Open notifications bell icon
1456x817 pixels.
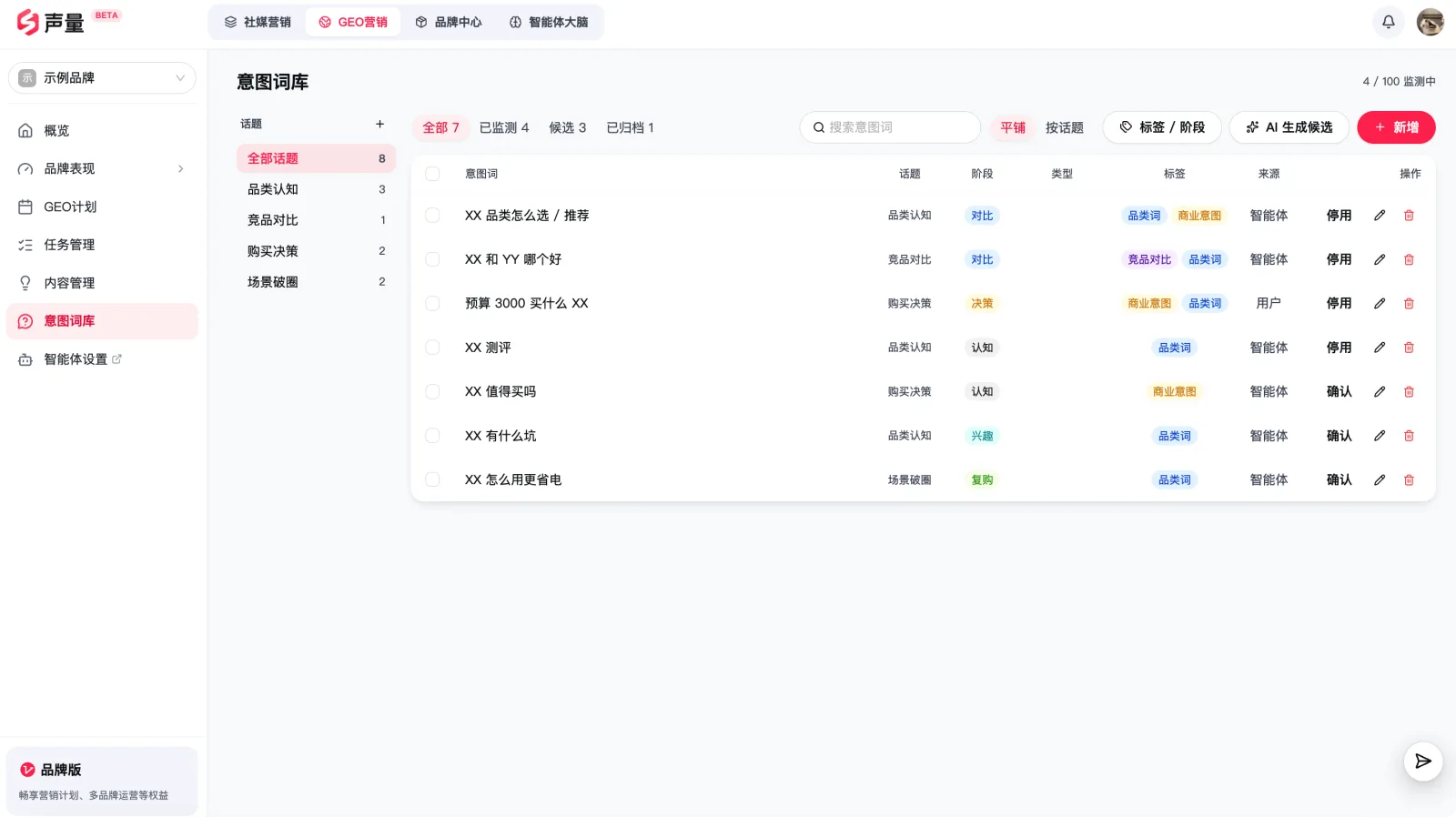click(1388, 22)
